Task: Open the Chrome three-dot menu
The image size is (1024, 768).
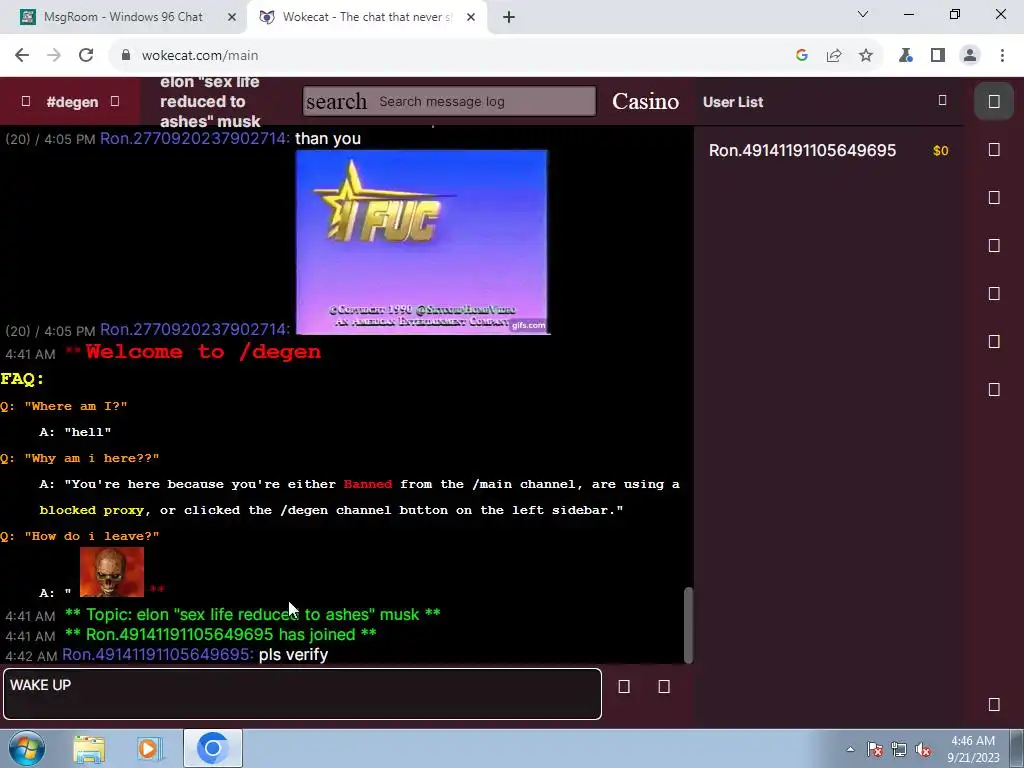Action: (x=1002, y=56)
